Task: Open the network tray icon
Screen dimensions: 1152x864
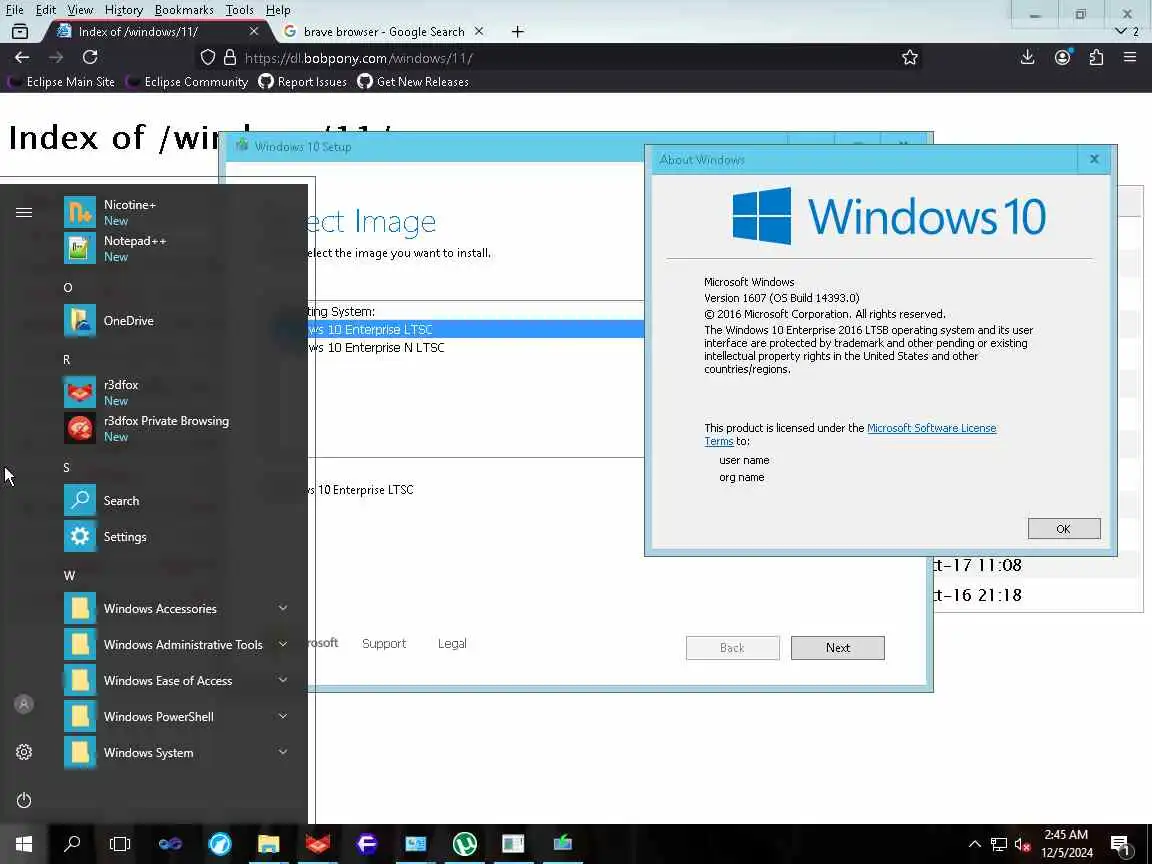Action: pos(998,844)
